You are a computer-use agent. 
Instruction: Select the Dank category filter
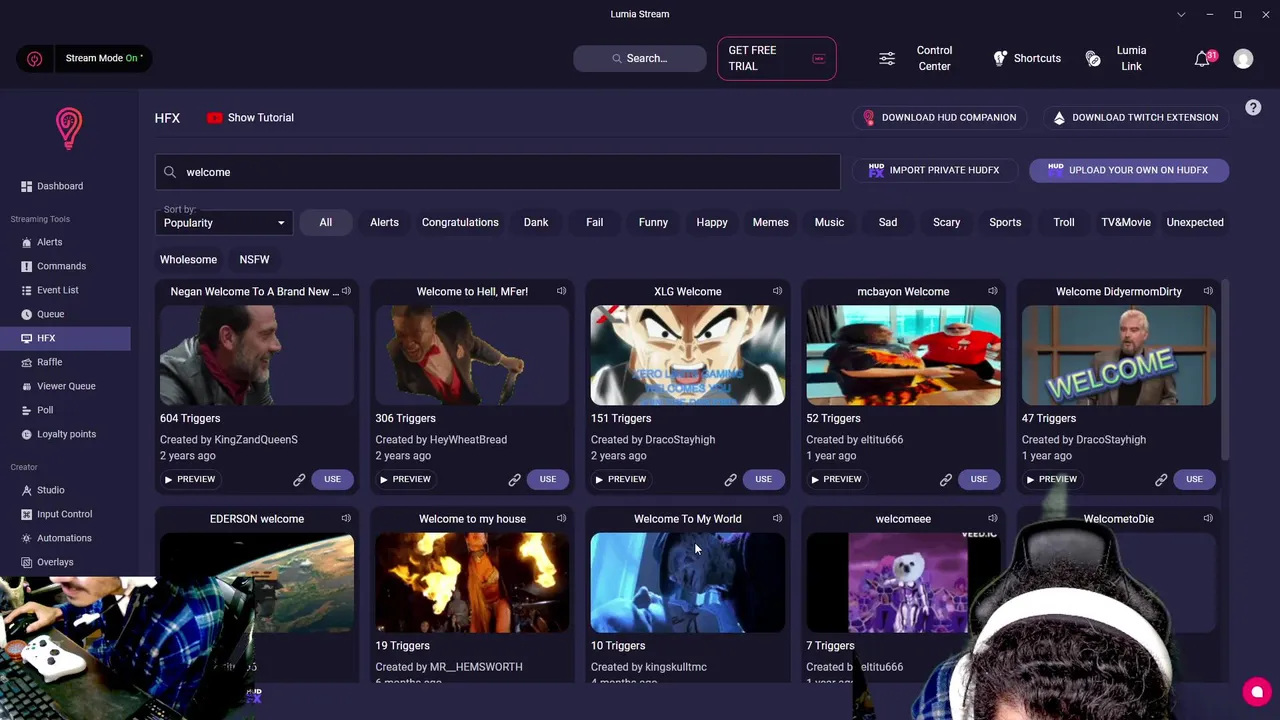pyautogui.click(x=536, y=222)
